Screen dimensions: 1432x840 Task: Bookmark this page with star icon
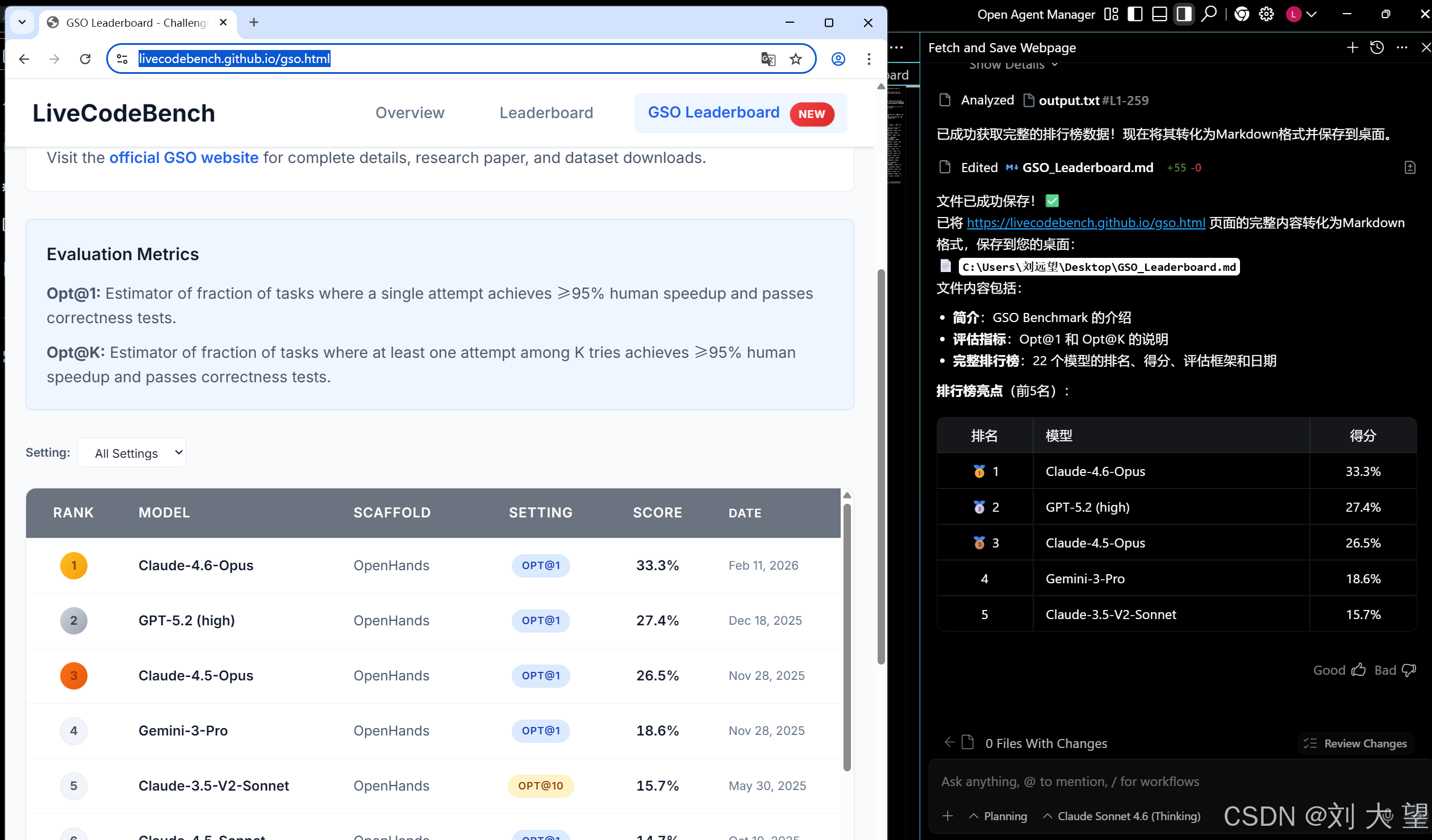tap(796, 59)
